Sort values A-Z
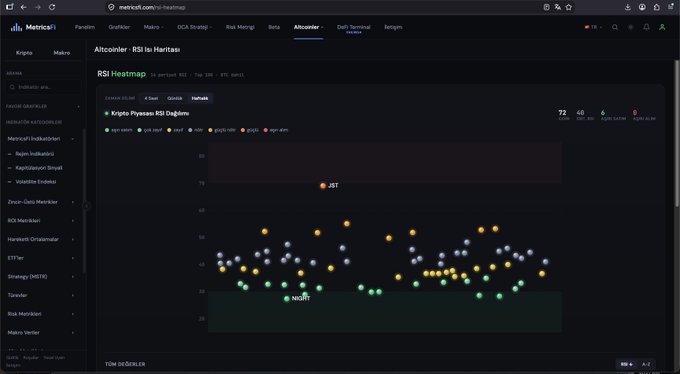The height and width of the screenshot is (374, 680). tap(646, 364)
